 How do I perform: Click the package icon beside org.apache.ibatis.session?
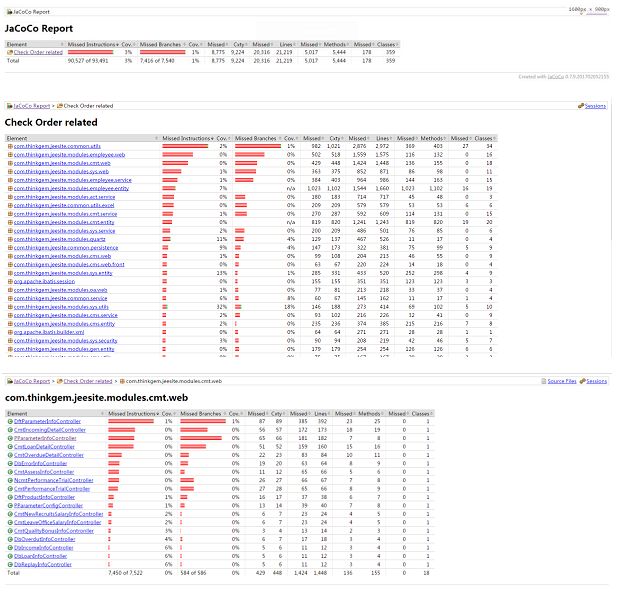10,281
